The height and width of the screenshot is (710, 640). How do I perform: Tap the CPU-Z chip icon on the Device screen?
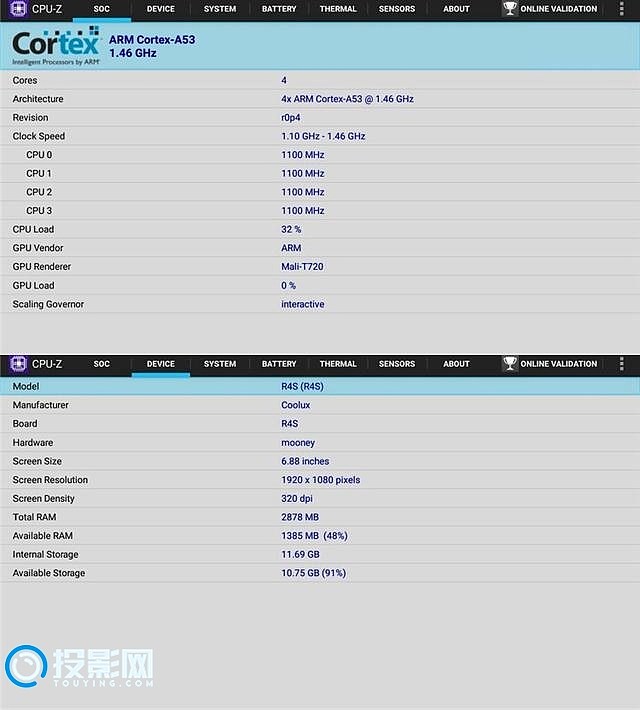pyautogui.click(x=18, y=364)
